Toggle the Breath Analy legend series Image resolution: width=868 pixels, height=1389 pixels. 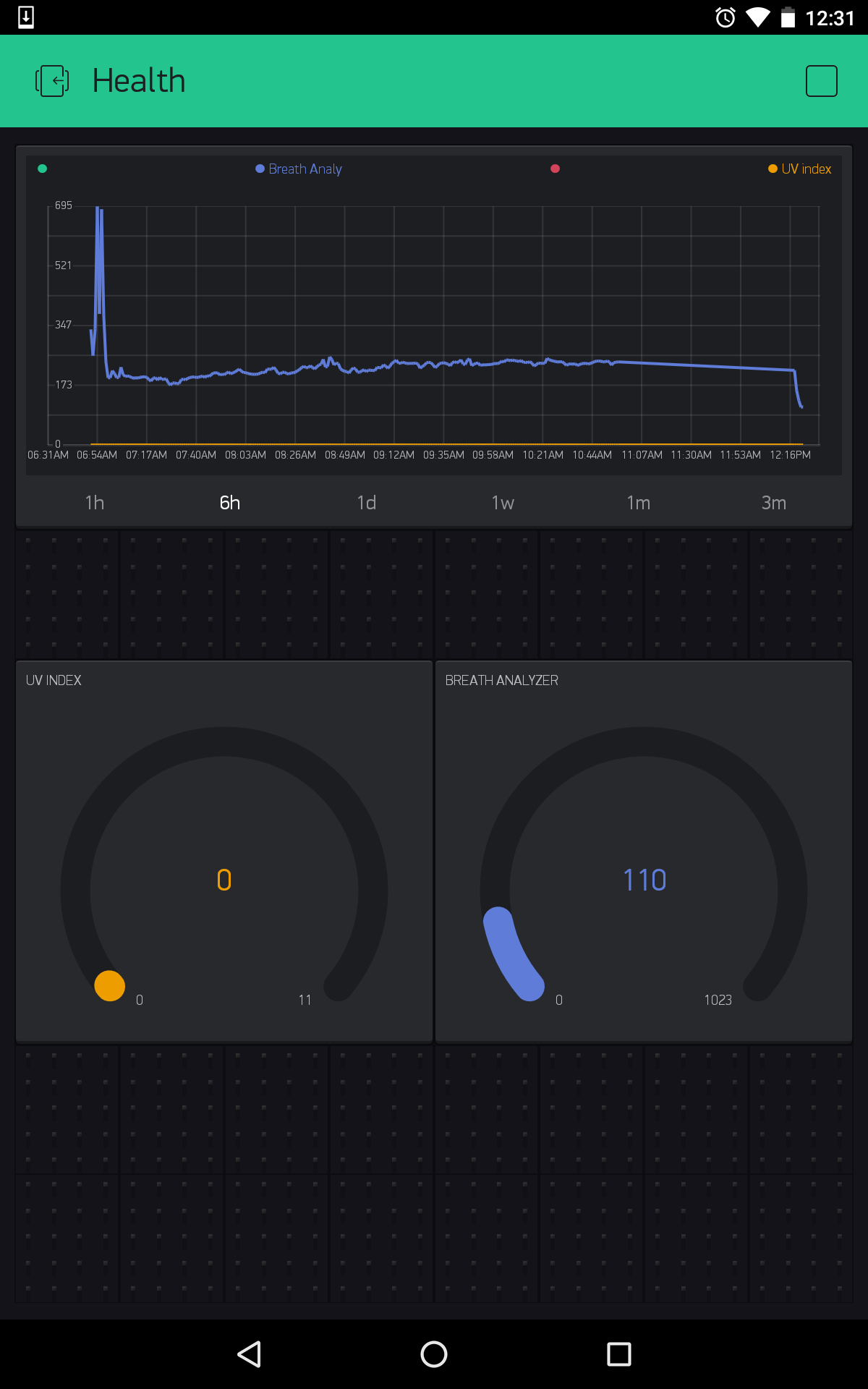coord(299,169)
